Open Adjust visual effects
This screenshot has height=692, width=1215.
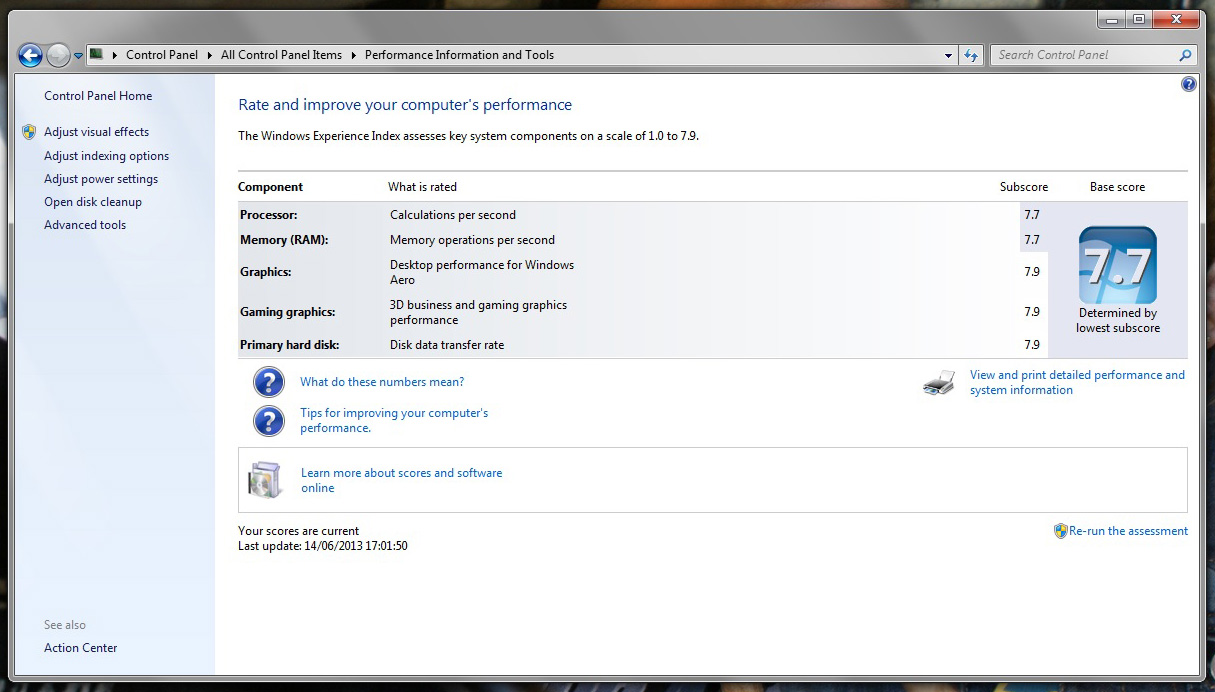(96, 132)
